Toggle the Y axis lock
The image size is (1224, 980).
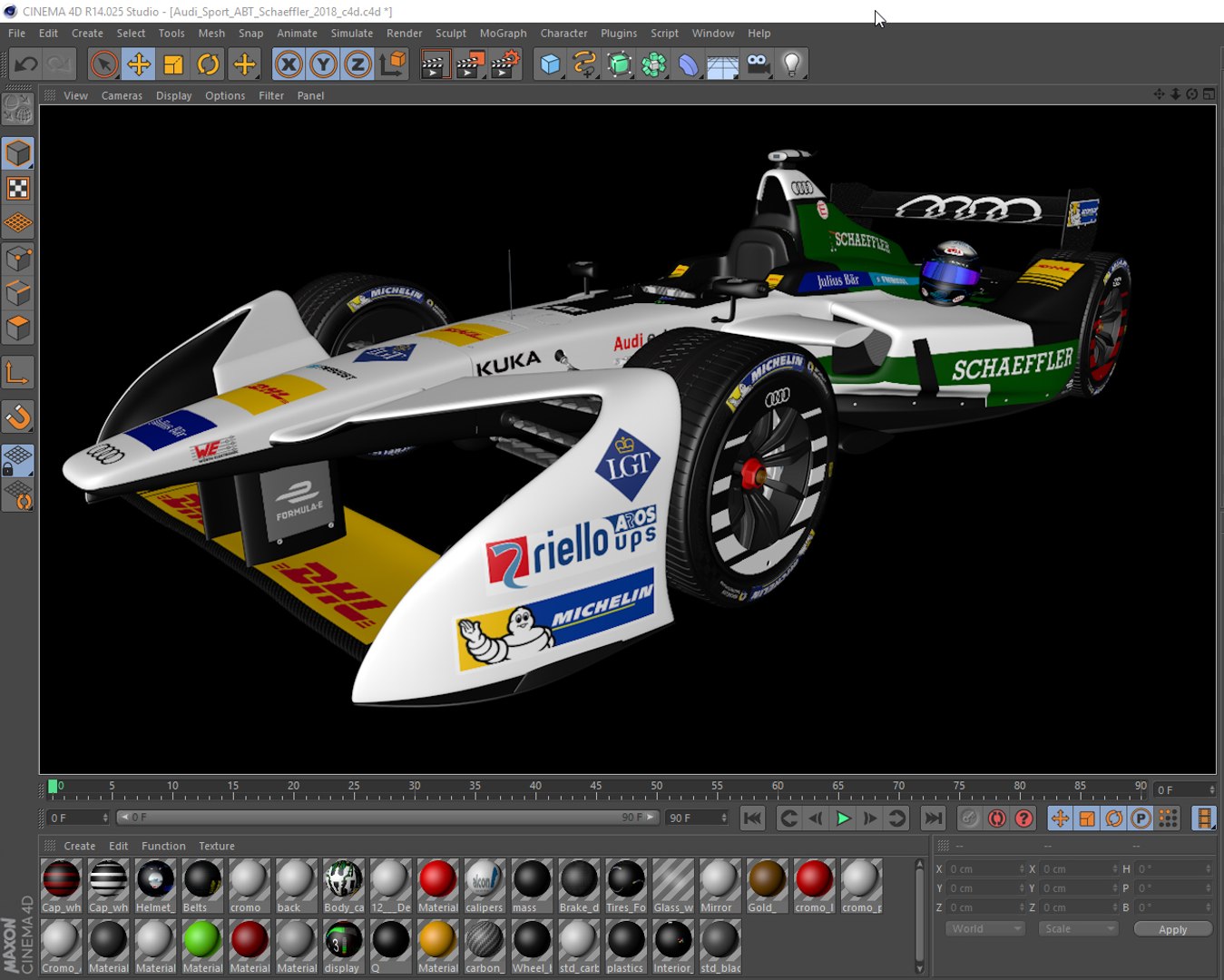[x=323, y=64]
